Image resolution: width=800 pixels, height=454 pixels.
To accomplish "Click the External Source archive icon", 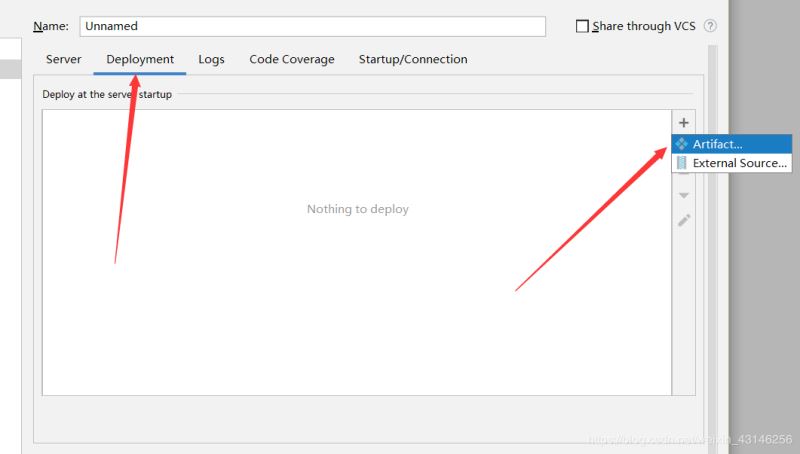I will click(682, 163).
